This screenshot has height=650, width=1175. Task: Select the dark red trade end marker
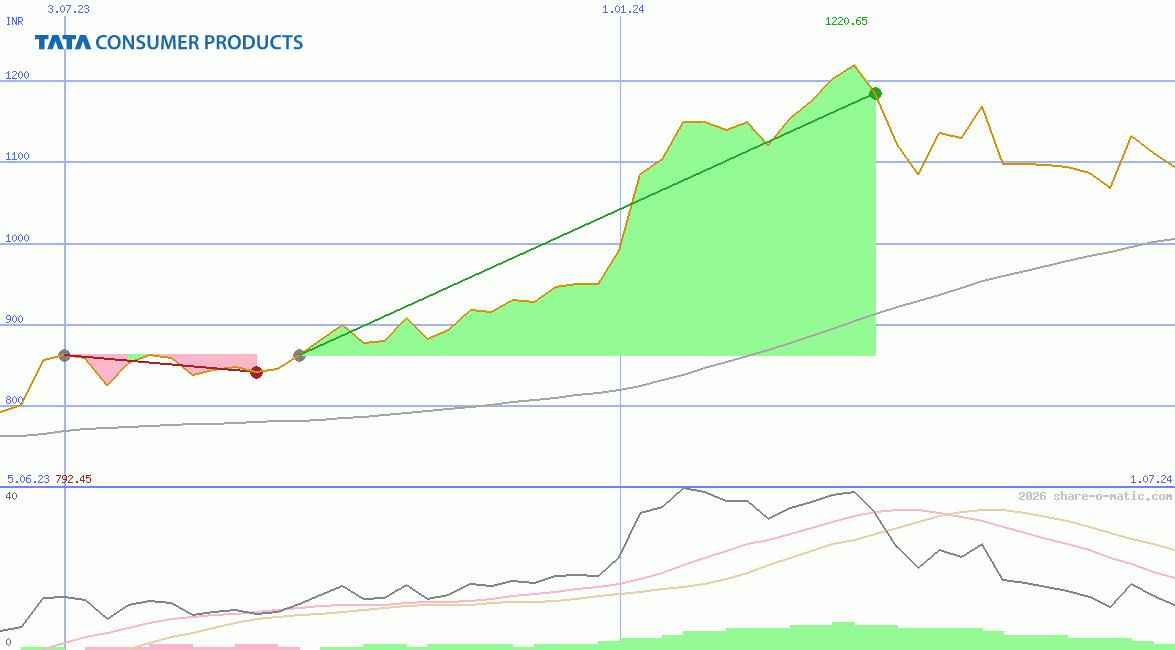click(x=256, y=372)
